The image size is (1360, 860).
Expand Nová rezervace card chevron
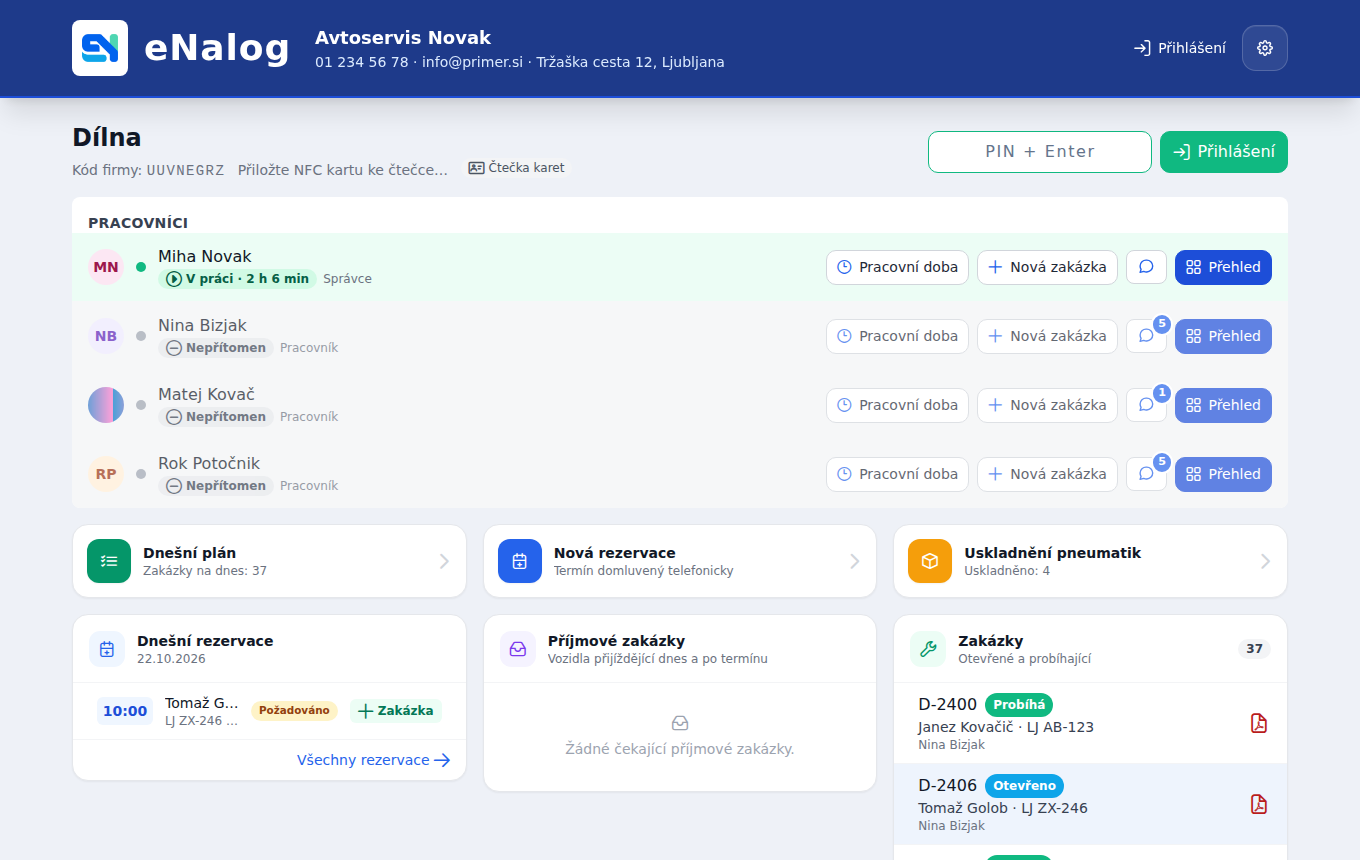[x=855, y=561]
